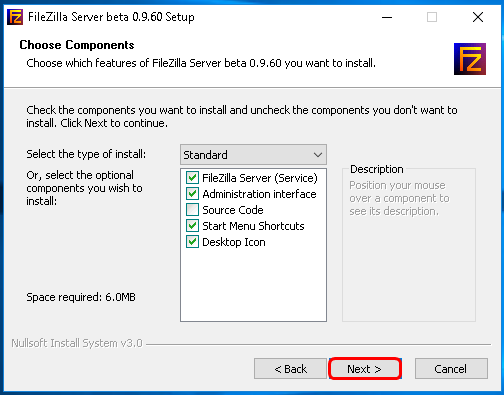Select the 'Start Menu Shortcuts' label
The width and height of the screenshot is (504, 395).
pos(253,226)
